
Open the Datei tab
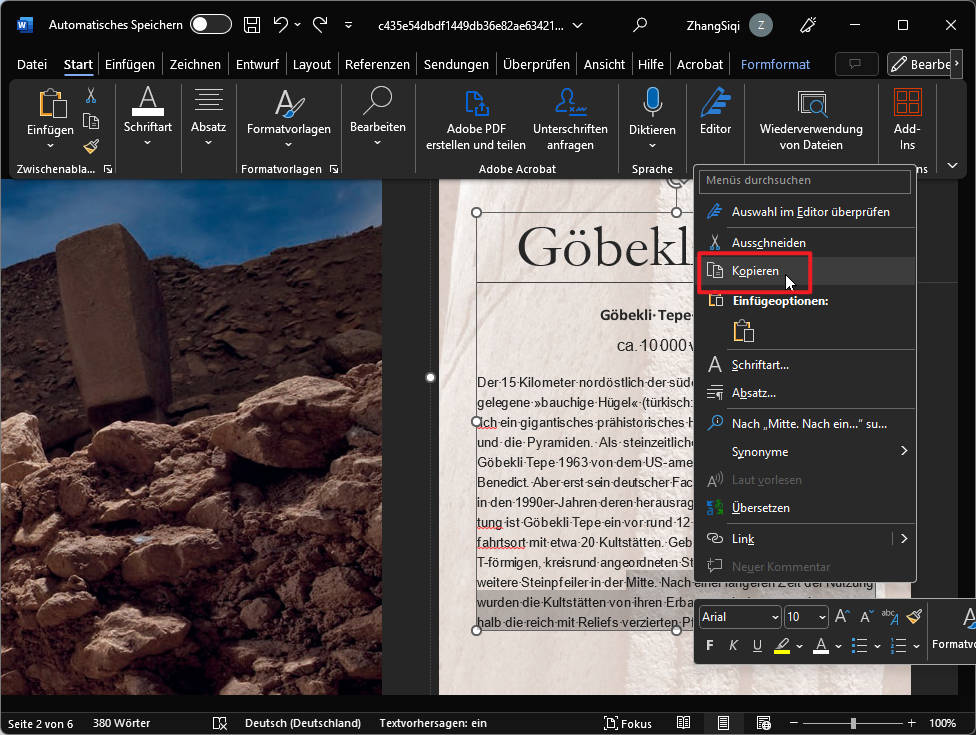point(32,65)
